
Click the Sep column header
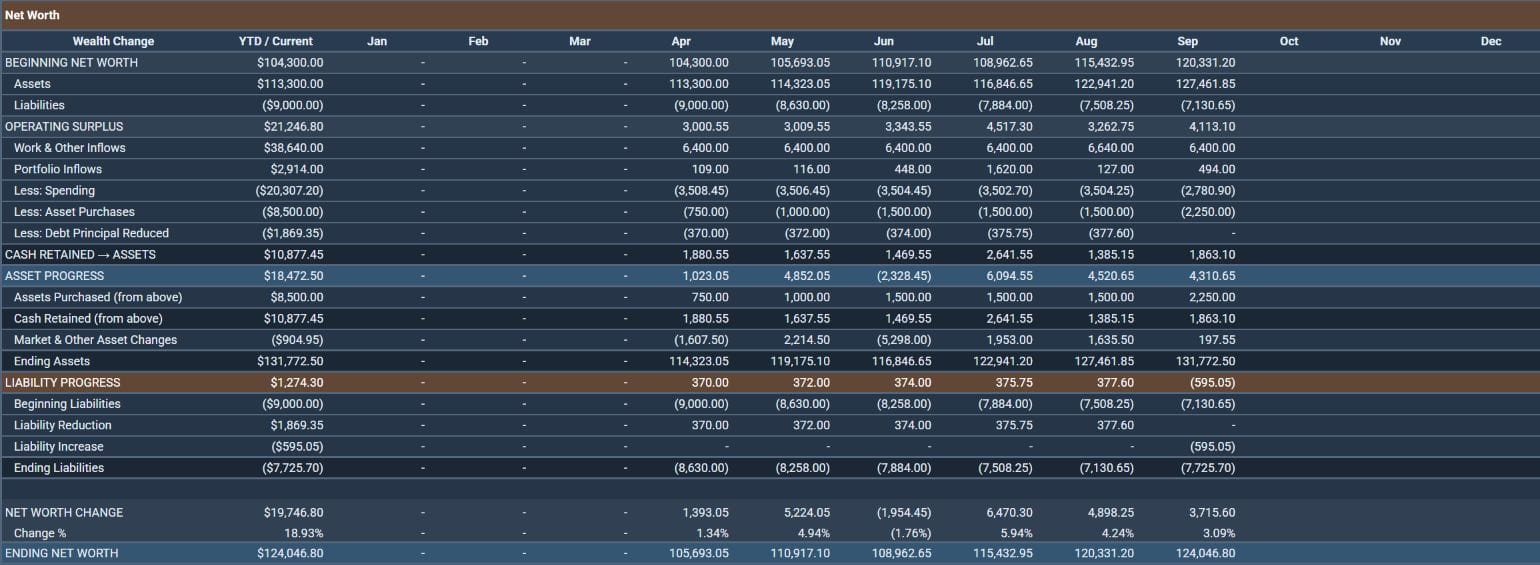pyautogui.click(x=1188, y=41)
